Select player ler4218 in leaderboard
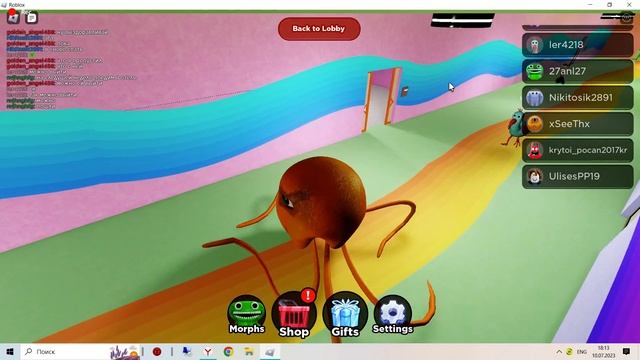This screenshot has height=360, width=640. [578, 45]
